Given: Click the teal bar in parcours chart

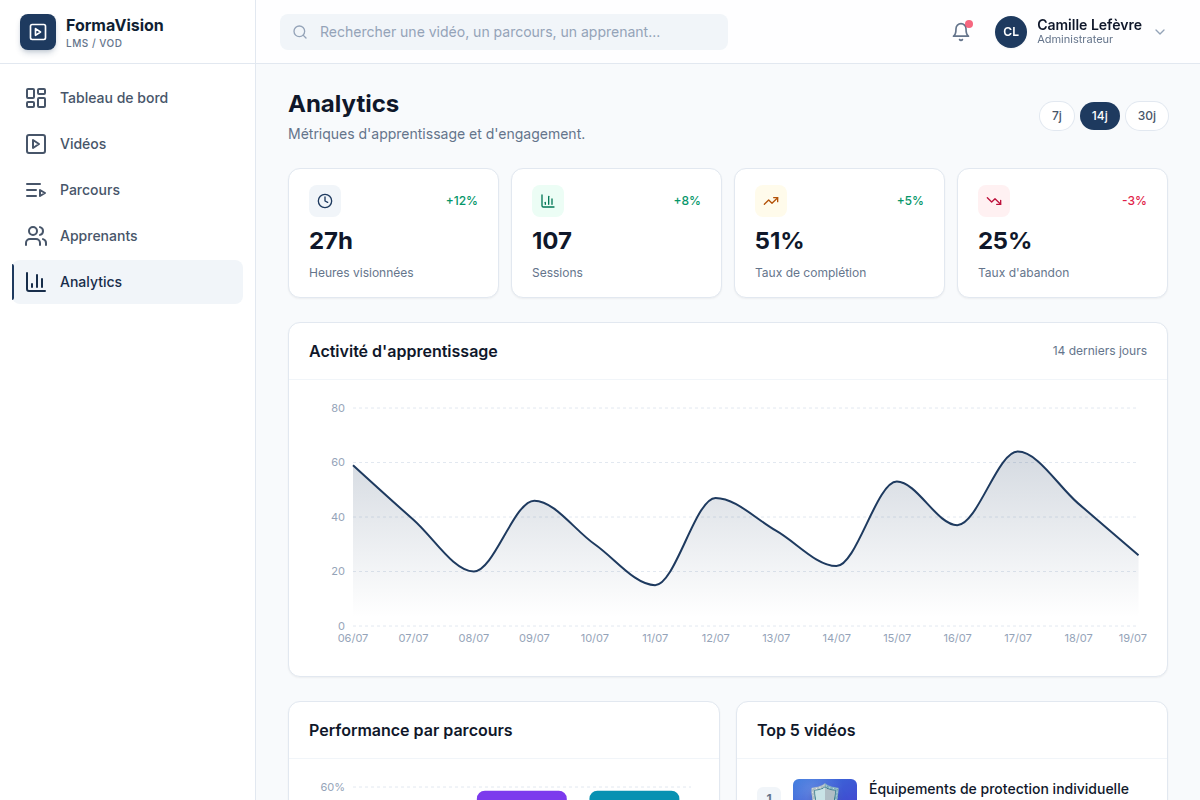Looking at the screenshot, I should click(634, 795).
